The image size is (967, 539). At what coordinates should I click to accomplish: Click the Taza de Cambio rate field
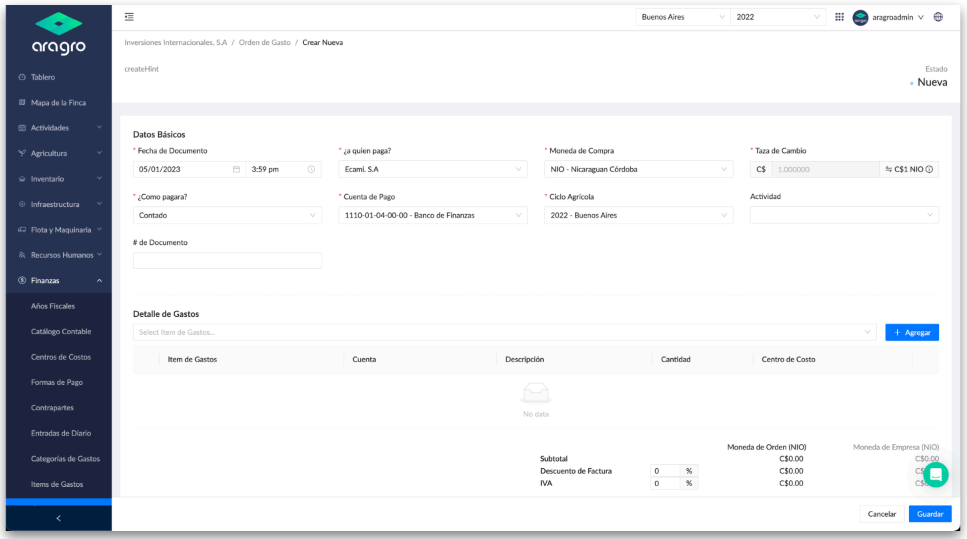[825, 169]
